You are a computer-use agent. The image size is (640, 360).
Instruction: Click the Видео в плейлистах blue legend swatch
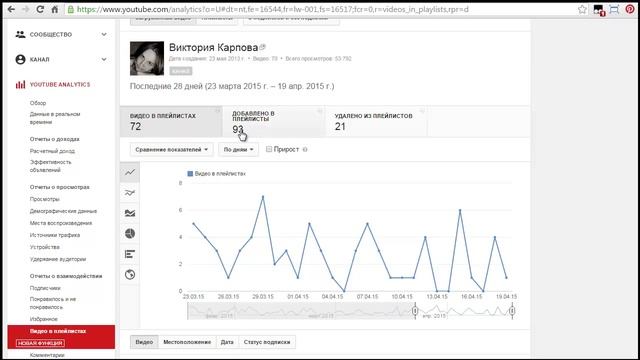click(190, 173)
